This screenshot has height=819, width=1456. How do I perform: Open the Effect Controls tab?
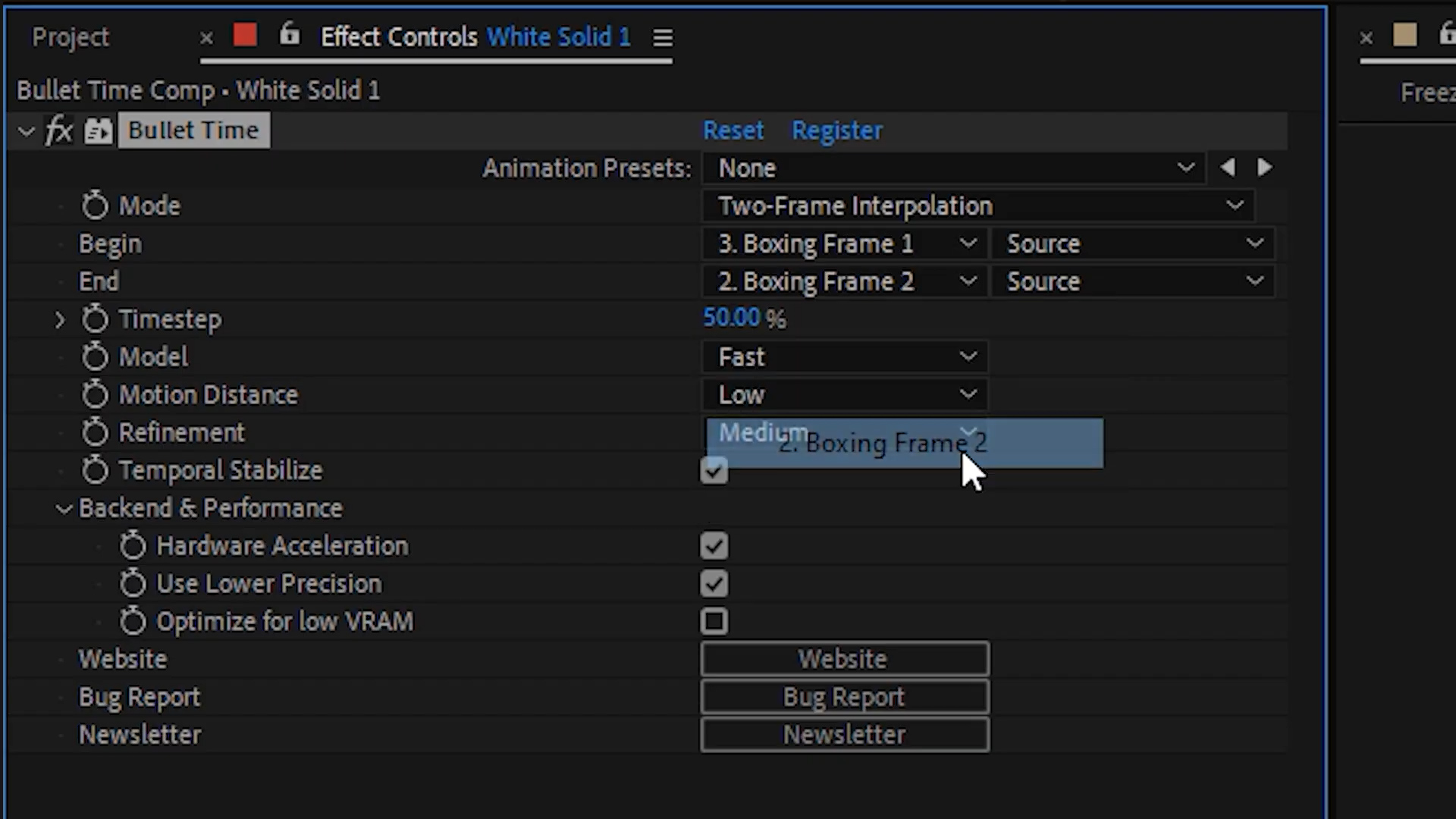point(398,36)
